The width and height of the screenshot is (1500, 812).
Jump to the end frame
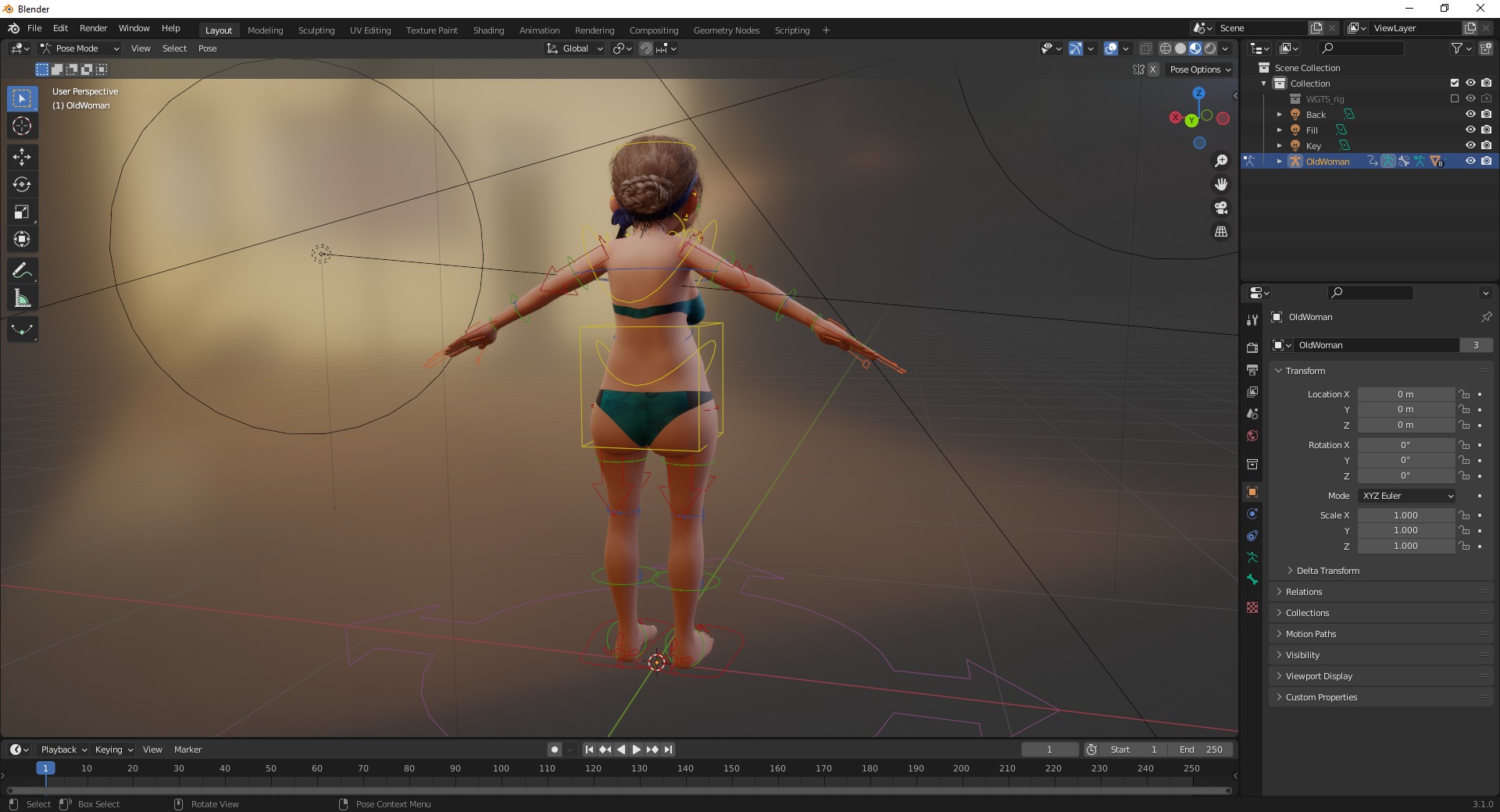(668, 750)
